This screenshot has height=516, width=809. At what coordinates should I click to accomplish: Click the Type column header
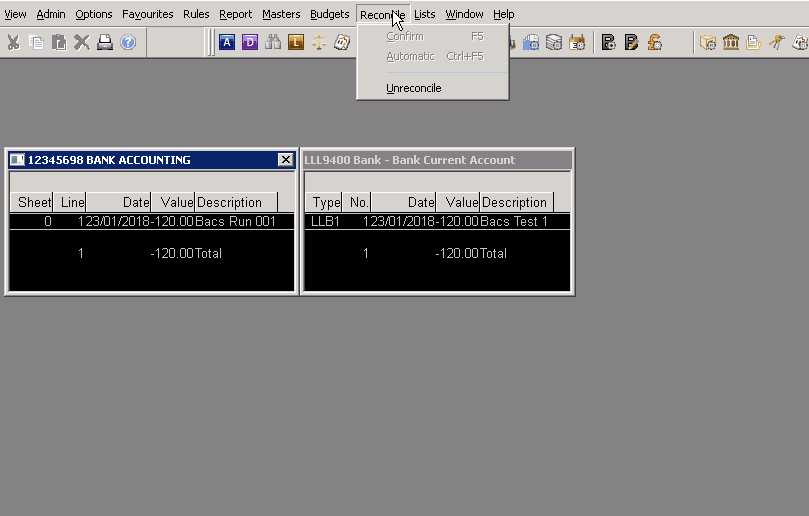(323, 202)
